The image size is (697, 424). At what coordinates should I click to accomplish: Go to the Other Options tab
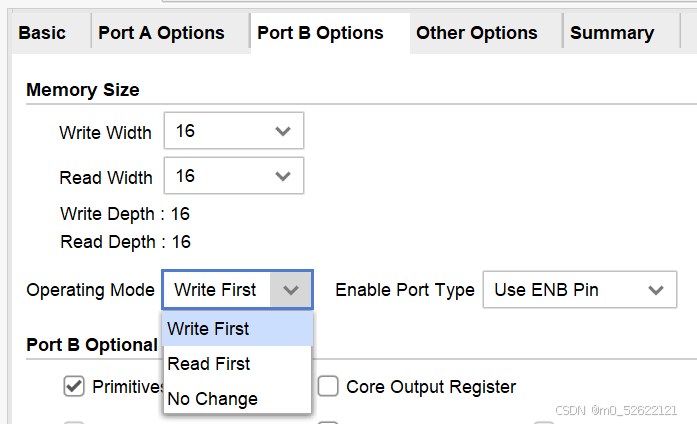click(476, 33)
